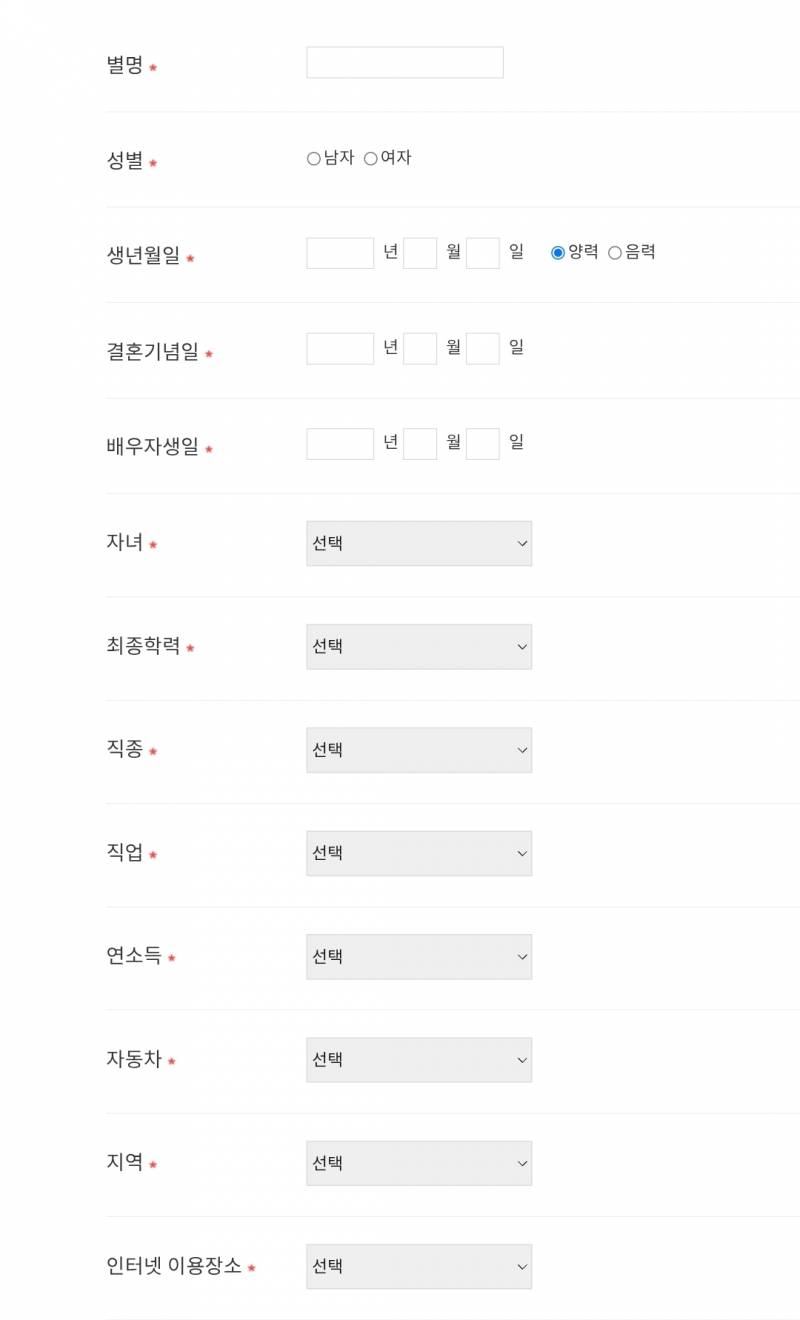Open the 인터넷 이용장소 dropdown
This screenshot has height=1320, width=800.
tap(418, 1266)
